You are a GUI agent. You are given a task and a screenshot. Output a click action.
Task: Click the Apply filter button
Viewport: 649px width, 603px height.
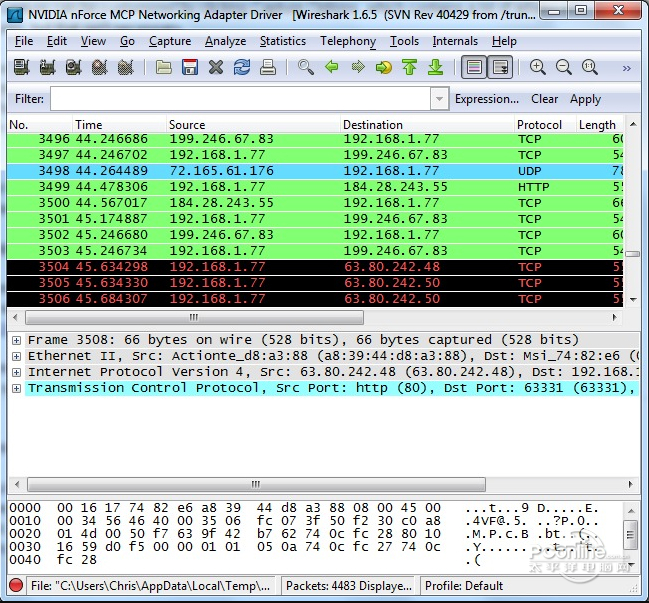point(585,99)
